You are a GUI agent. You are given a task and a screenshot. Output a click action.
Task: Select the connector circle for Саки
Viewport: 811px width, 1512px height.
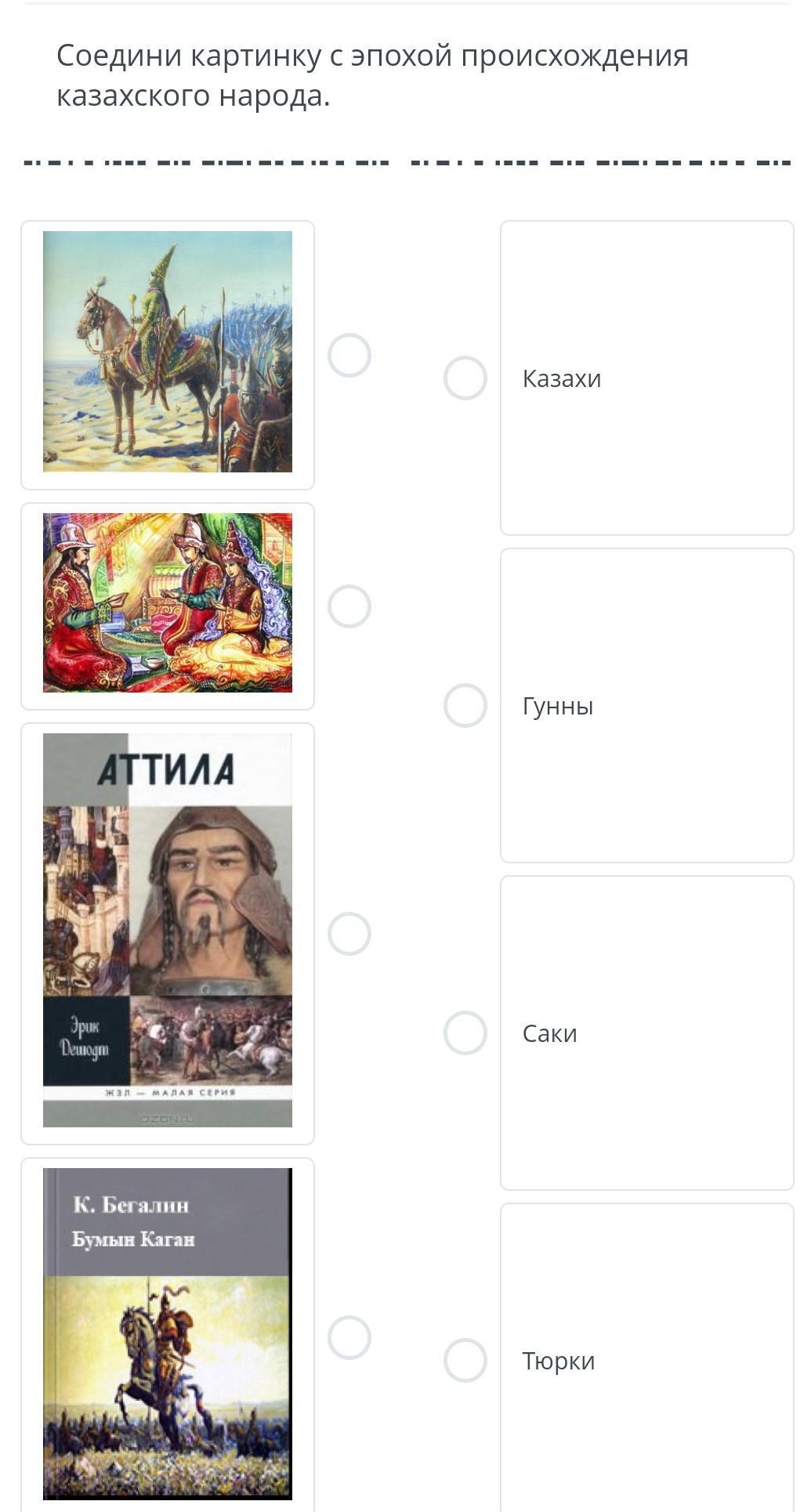tap(465, 1033)
